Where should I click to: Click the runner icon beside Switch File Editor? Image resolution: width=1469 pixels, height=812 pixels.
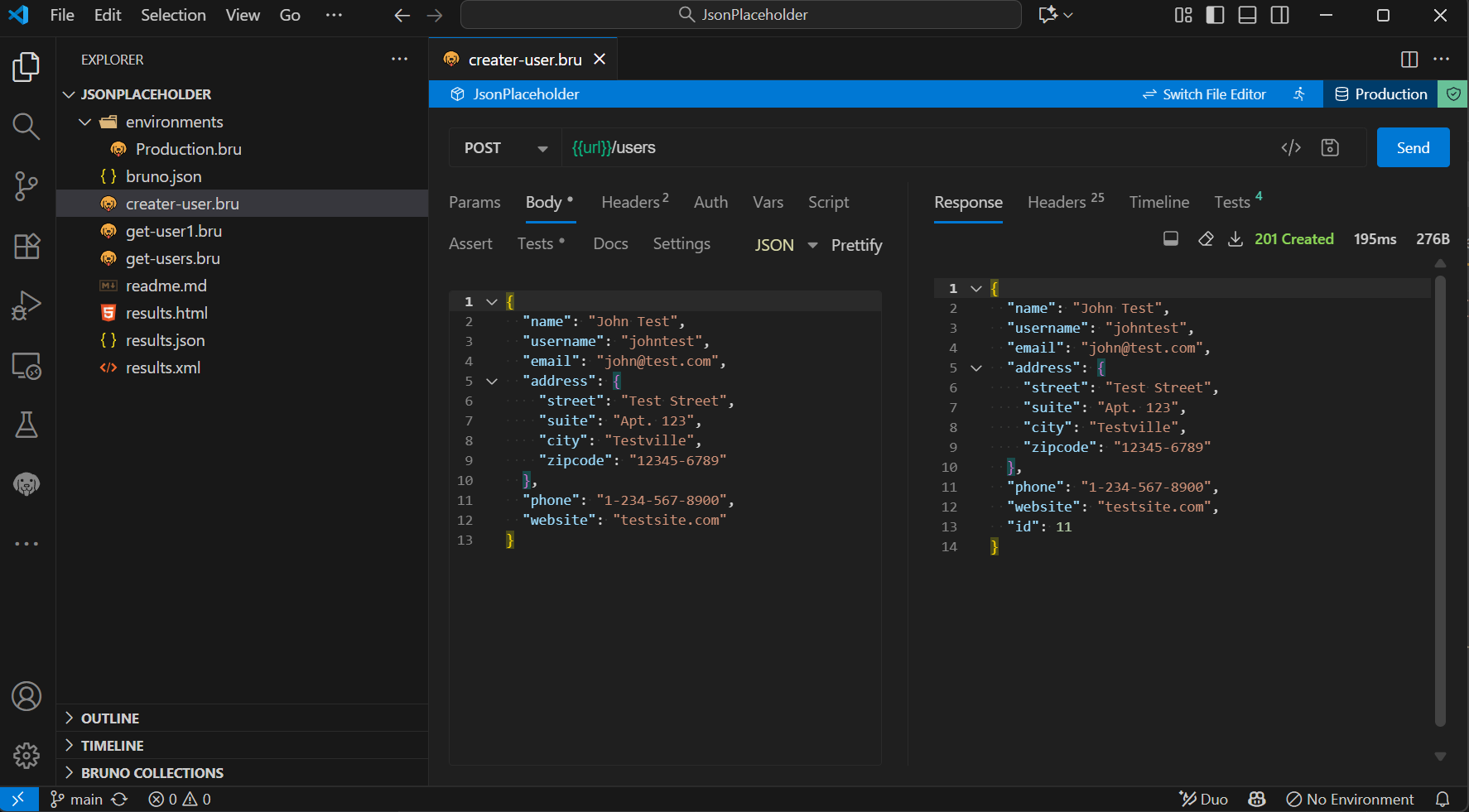[x=1299, y=94]
